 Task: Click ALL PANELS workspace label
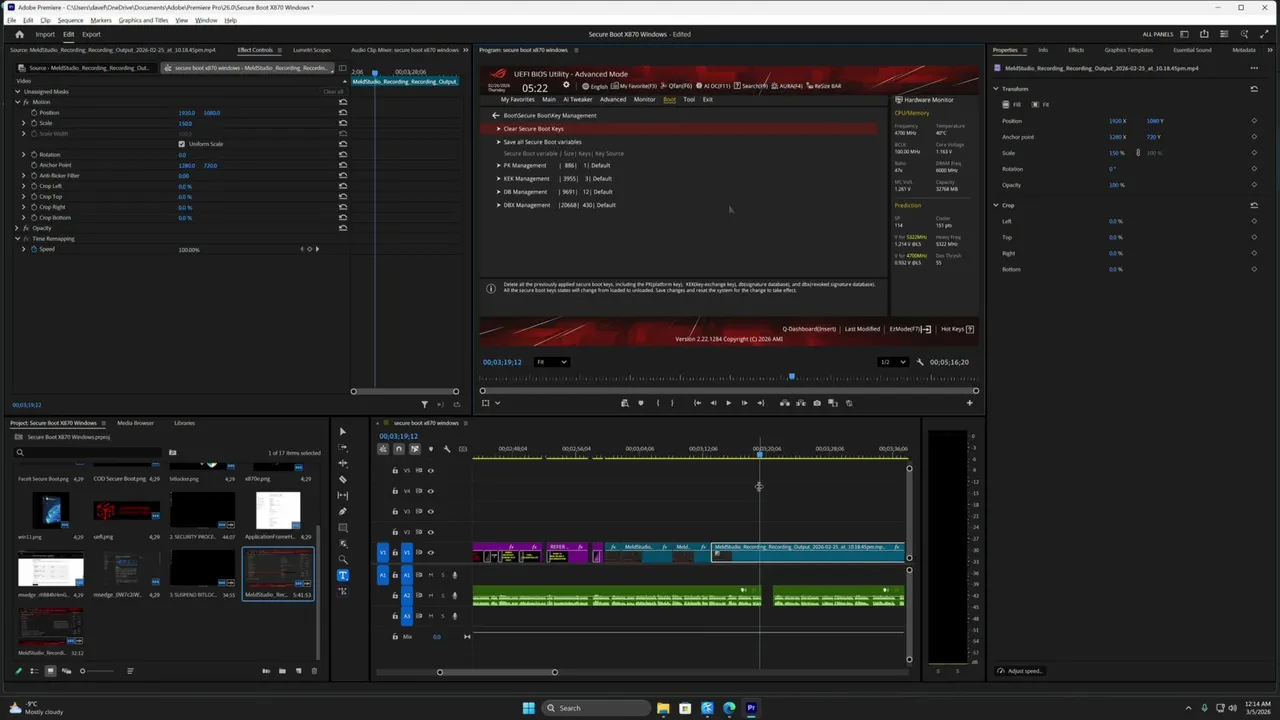click(1159, 34)
